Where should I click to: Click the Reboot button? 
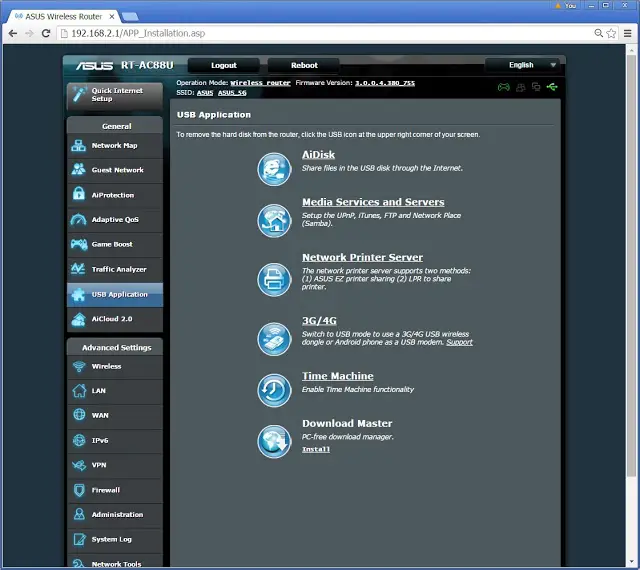coord(304,65)
